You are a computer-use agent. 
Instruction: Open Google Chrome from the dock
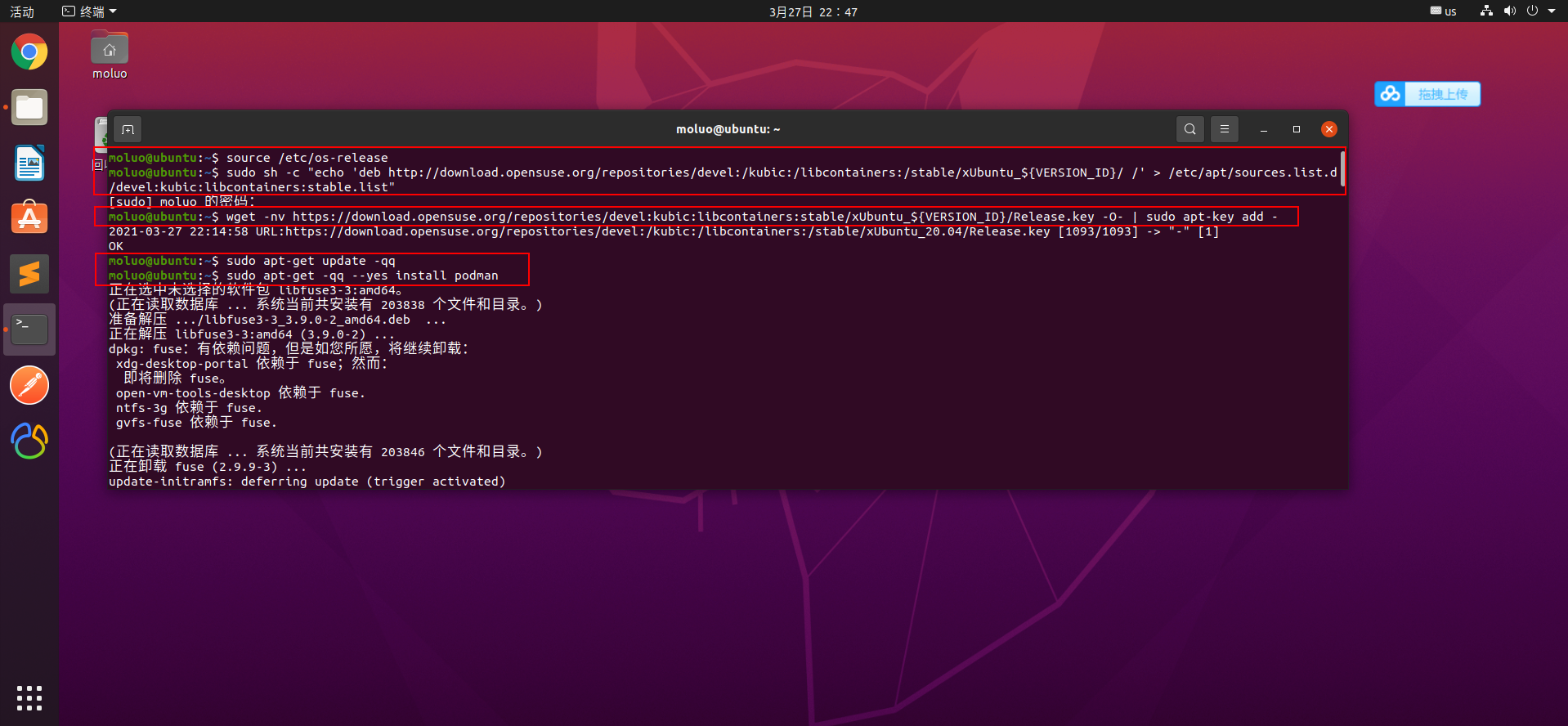pos(29,52)
